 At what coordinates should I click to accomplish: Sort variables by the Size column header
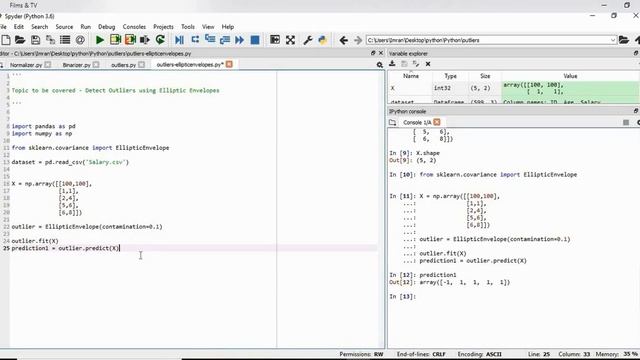pyautogui.click(x=485, y=76)
